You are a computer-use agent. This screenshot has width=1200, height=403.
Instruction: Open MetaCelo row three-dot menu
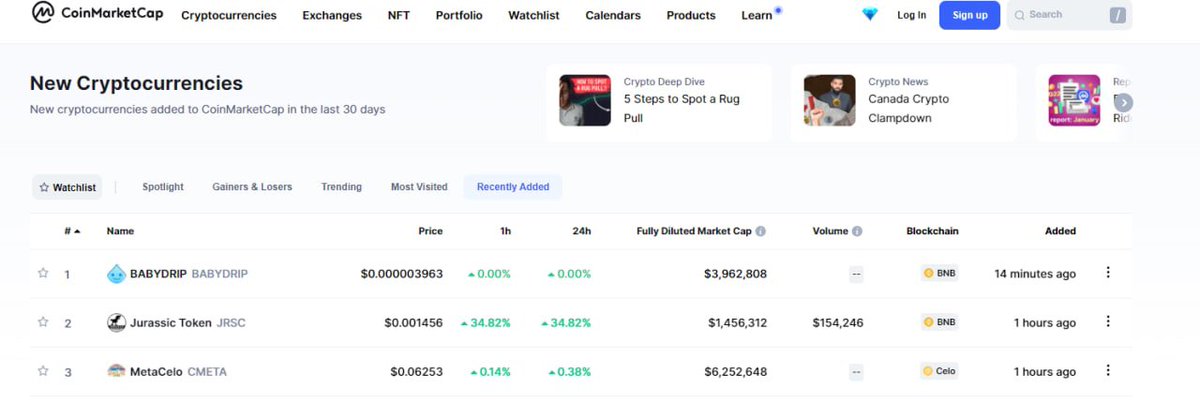[x=1107, y=370]
